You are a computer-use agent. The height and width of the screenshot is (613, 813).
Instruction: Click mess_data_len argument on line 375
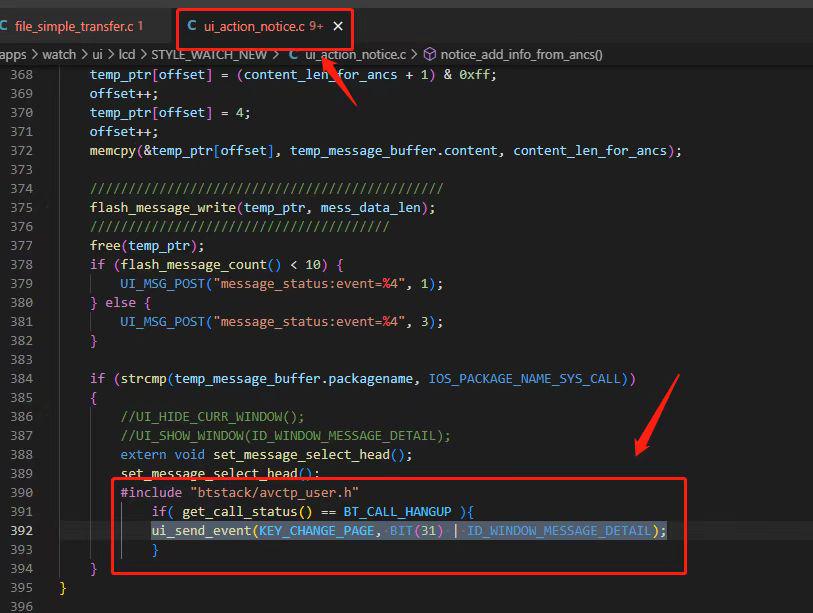point(370,208)
